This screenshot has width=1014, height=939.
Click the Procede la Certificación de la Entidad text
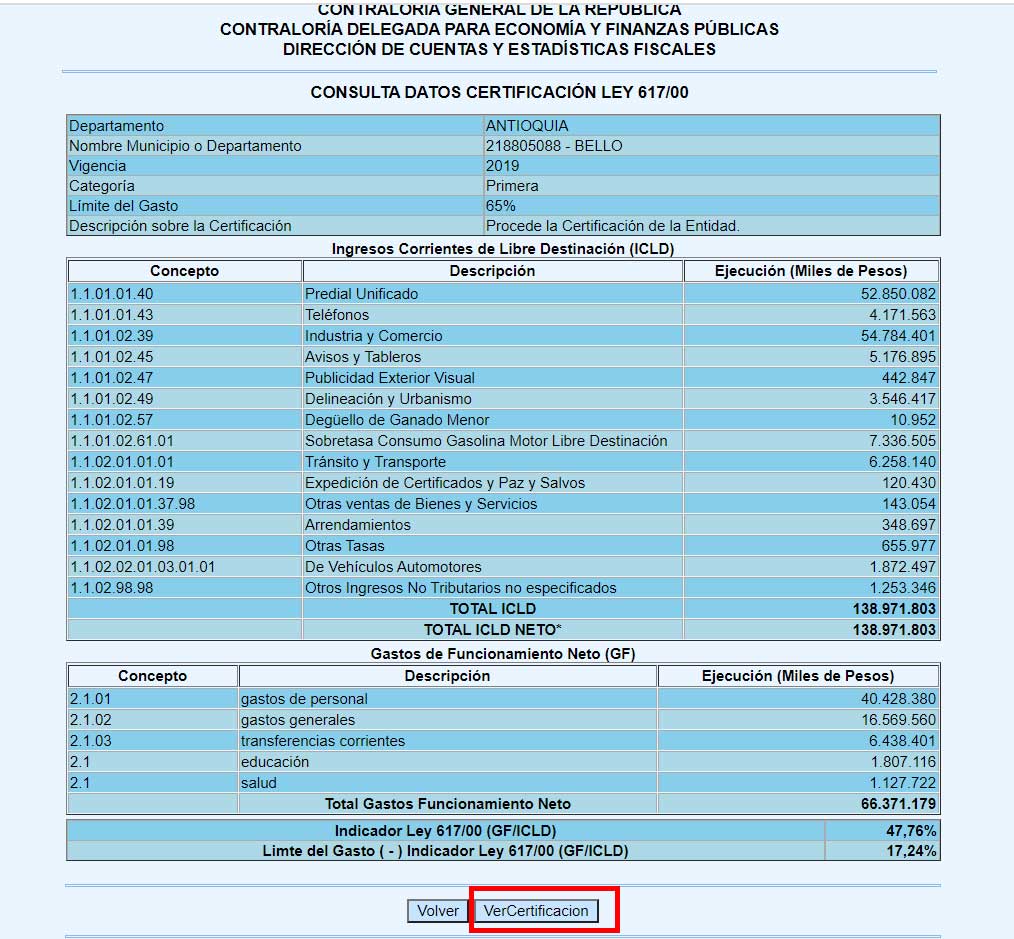[612, 226]
